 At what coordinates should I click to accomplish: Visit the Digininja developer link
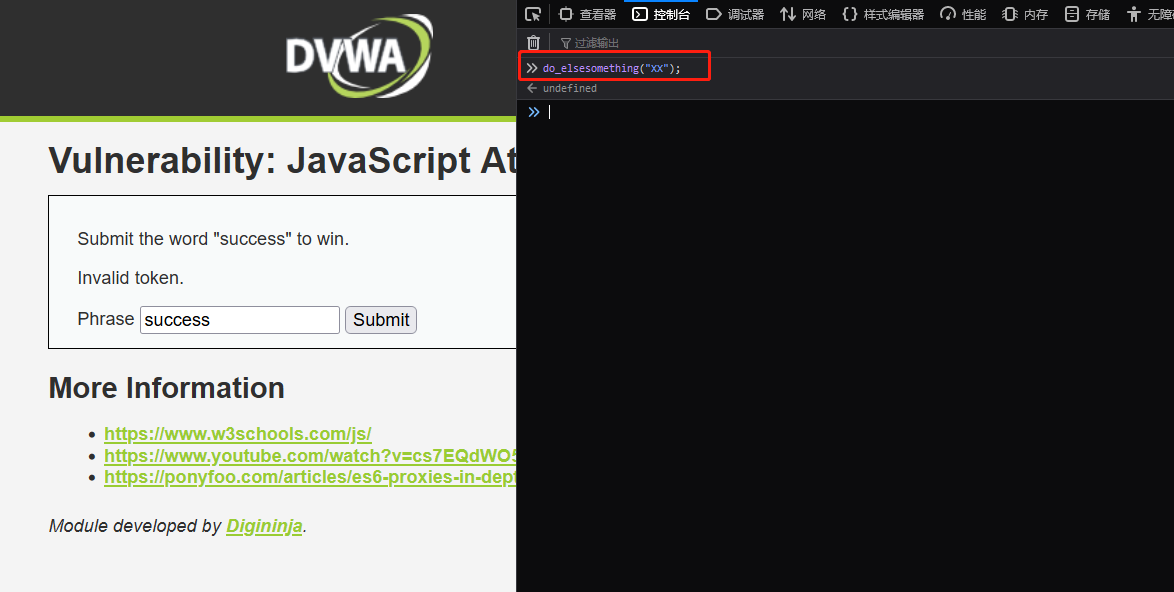click(x=264, y=525)
